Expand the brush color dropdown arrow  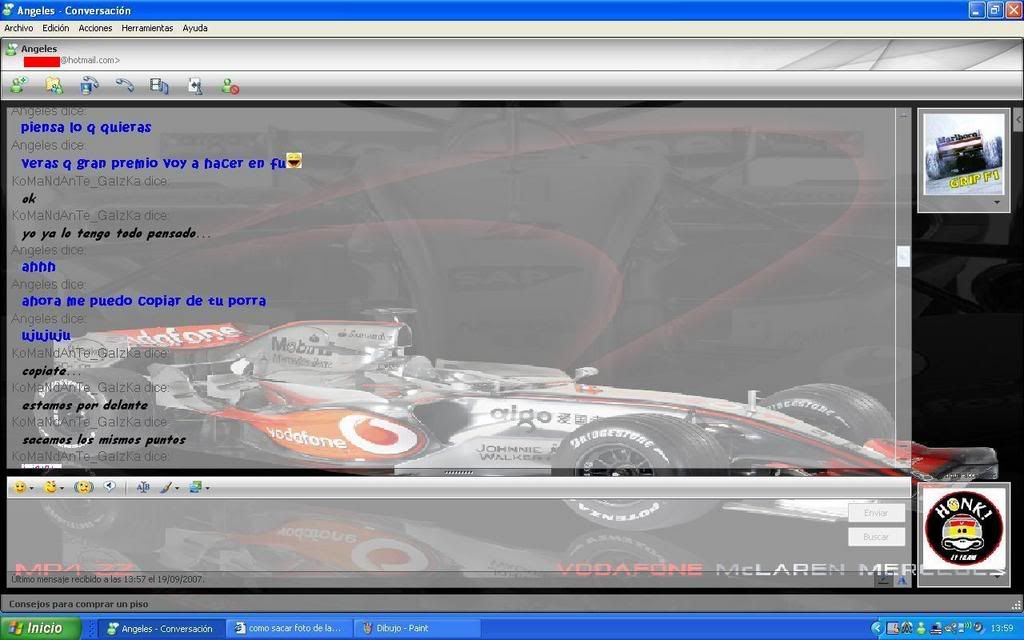click(x=176, y=488)
